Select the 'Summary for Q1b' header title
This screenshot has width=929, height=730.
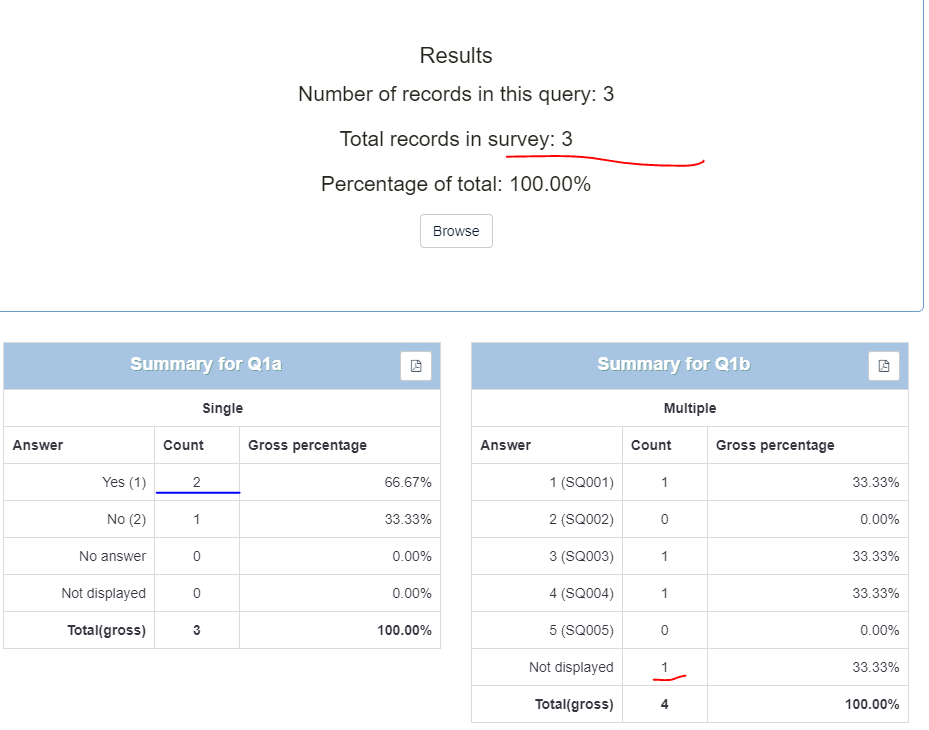673,364
